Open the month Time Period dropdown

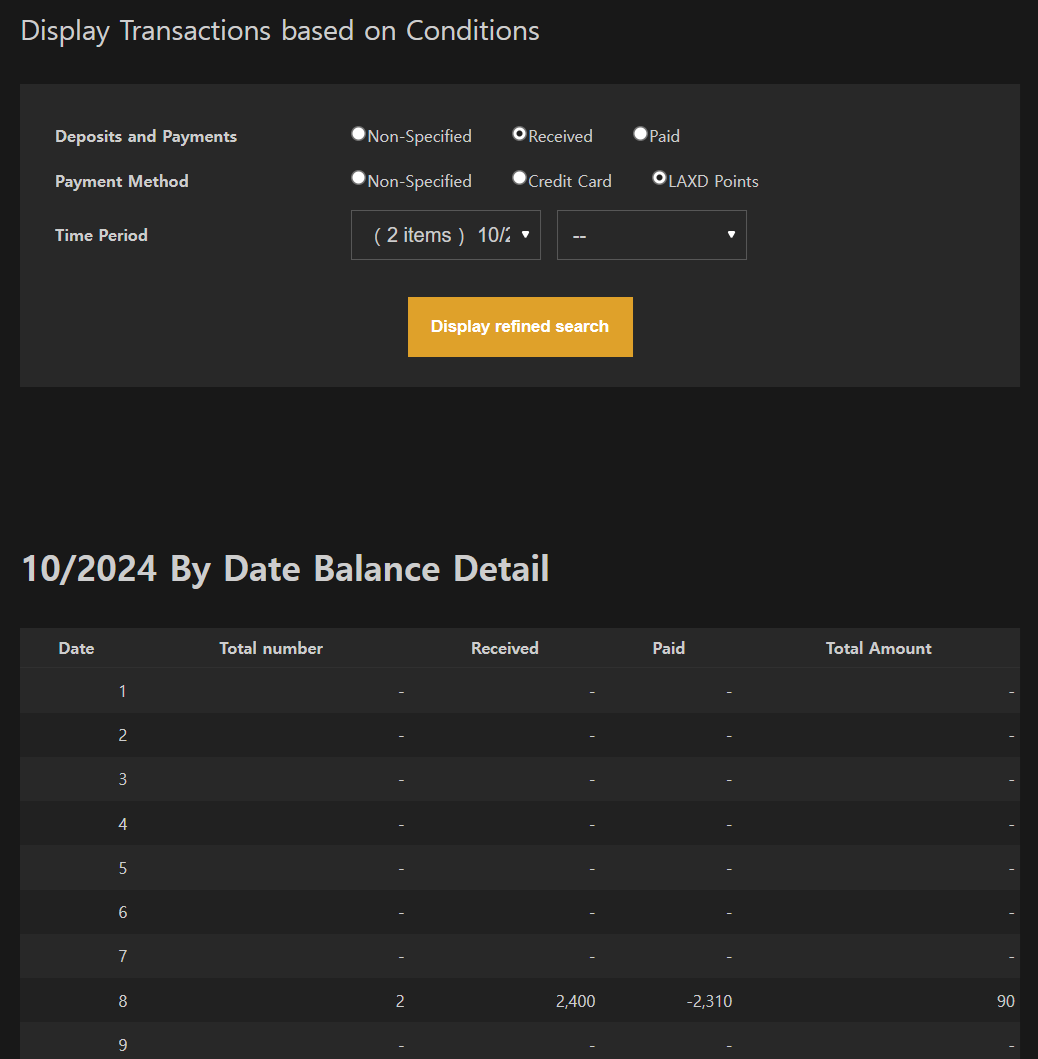(446, 235)
